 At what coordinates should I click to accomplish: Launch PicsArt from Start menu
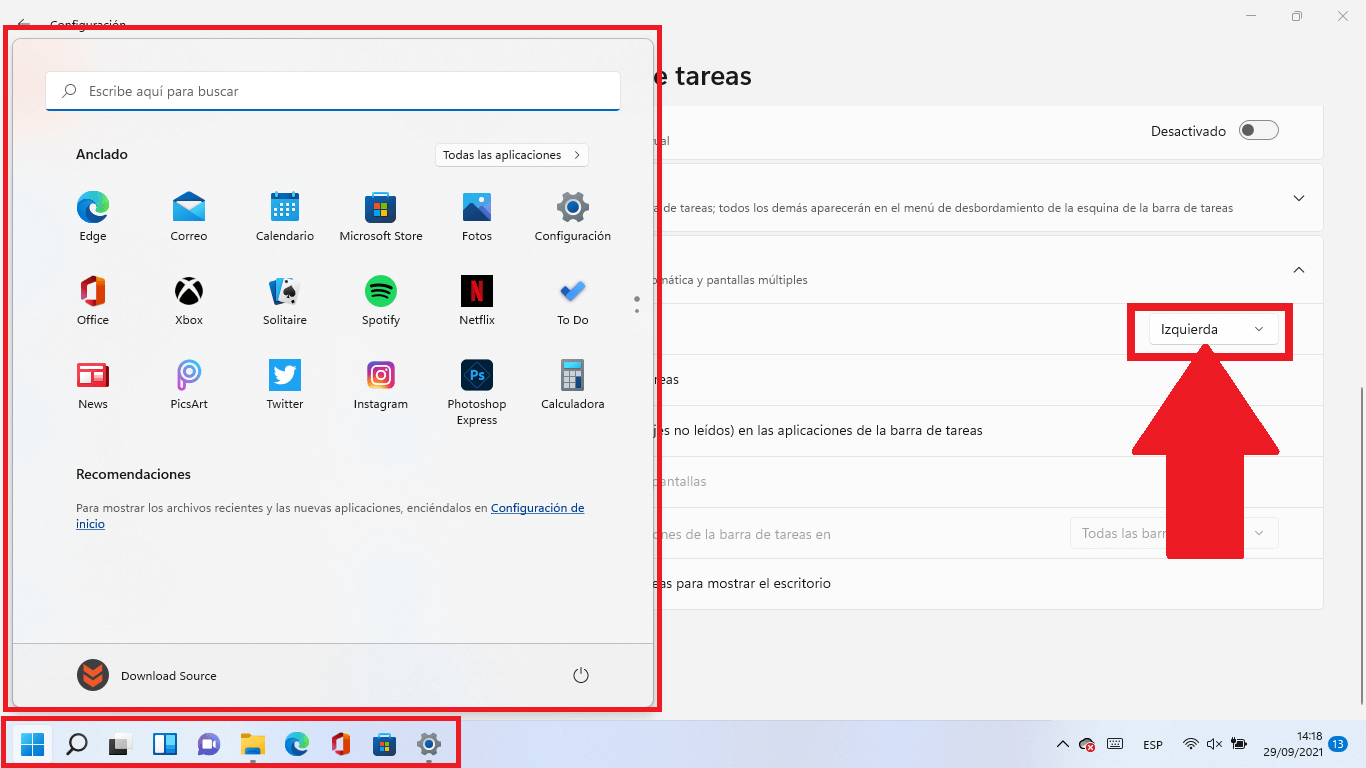(189, 385)
